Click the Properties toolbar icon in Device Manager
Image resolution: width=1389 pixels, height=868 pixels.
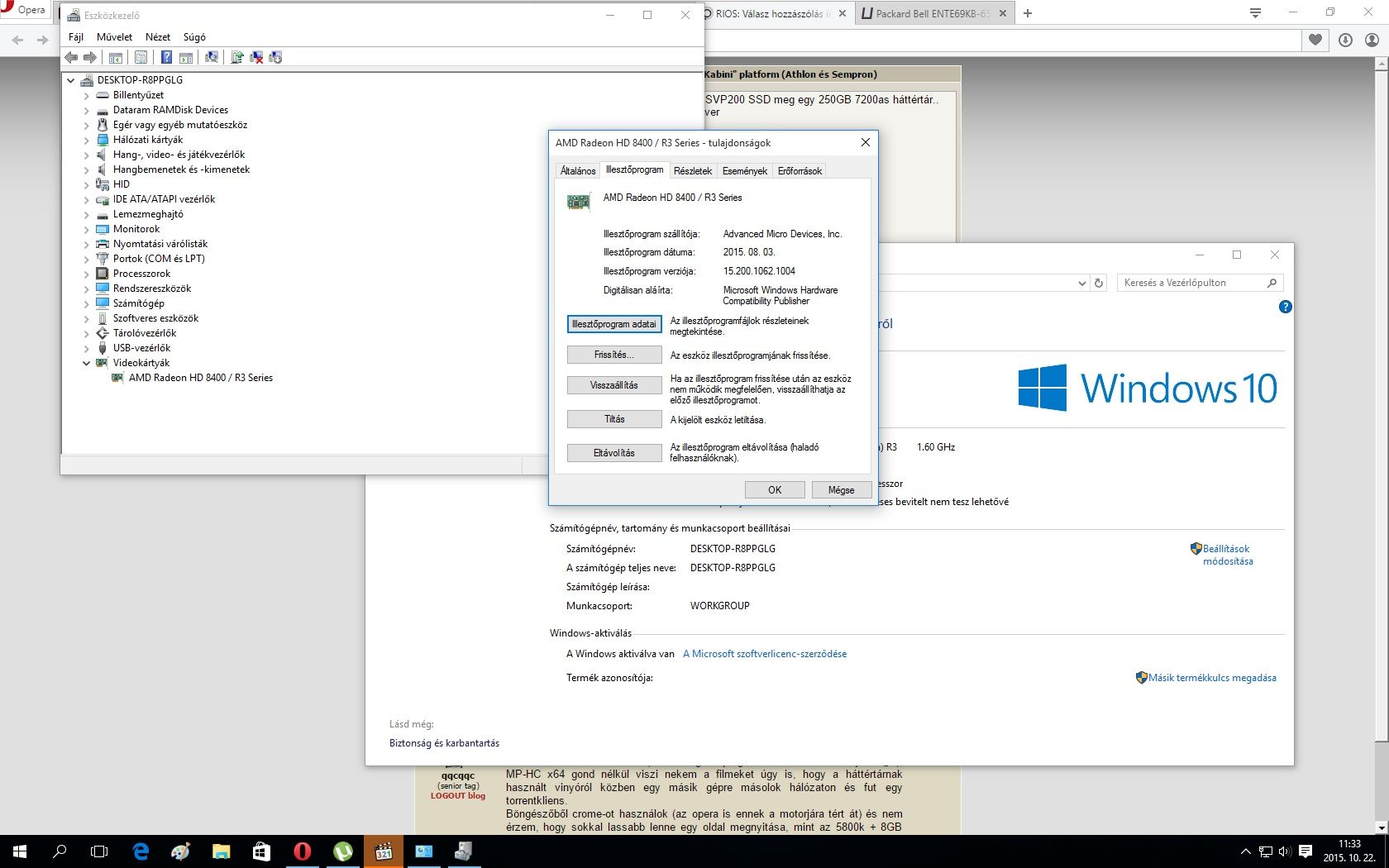[x=141, y=57]
